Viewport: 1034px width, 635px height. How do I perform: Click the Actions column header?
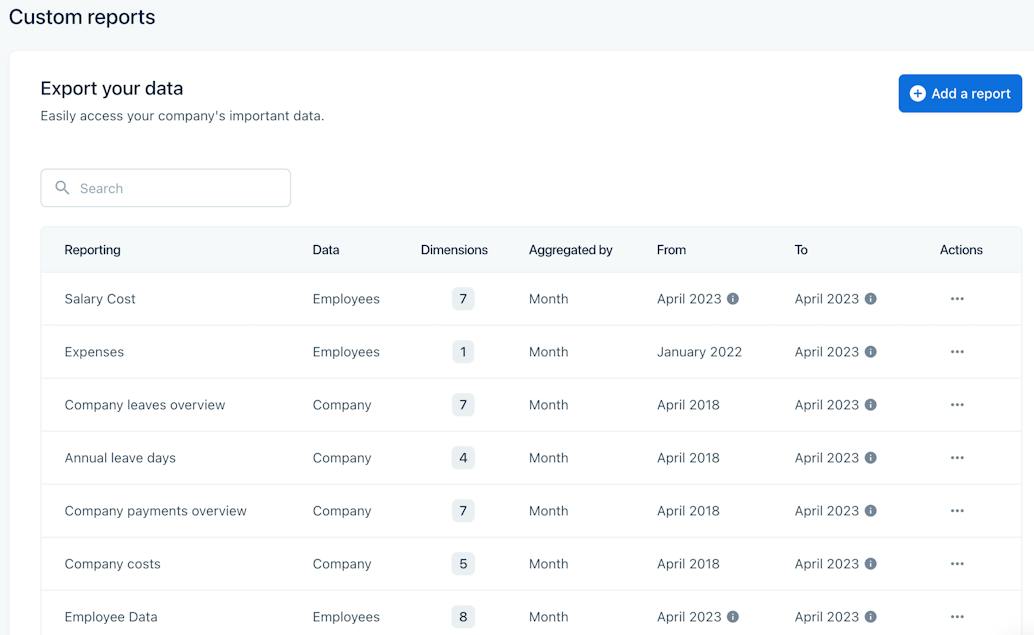click(961, 250)
